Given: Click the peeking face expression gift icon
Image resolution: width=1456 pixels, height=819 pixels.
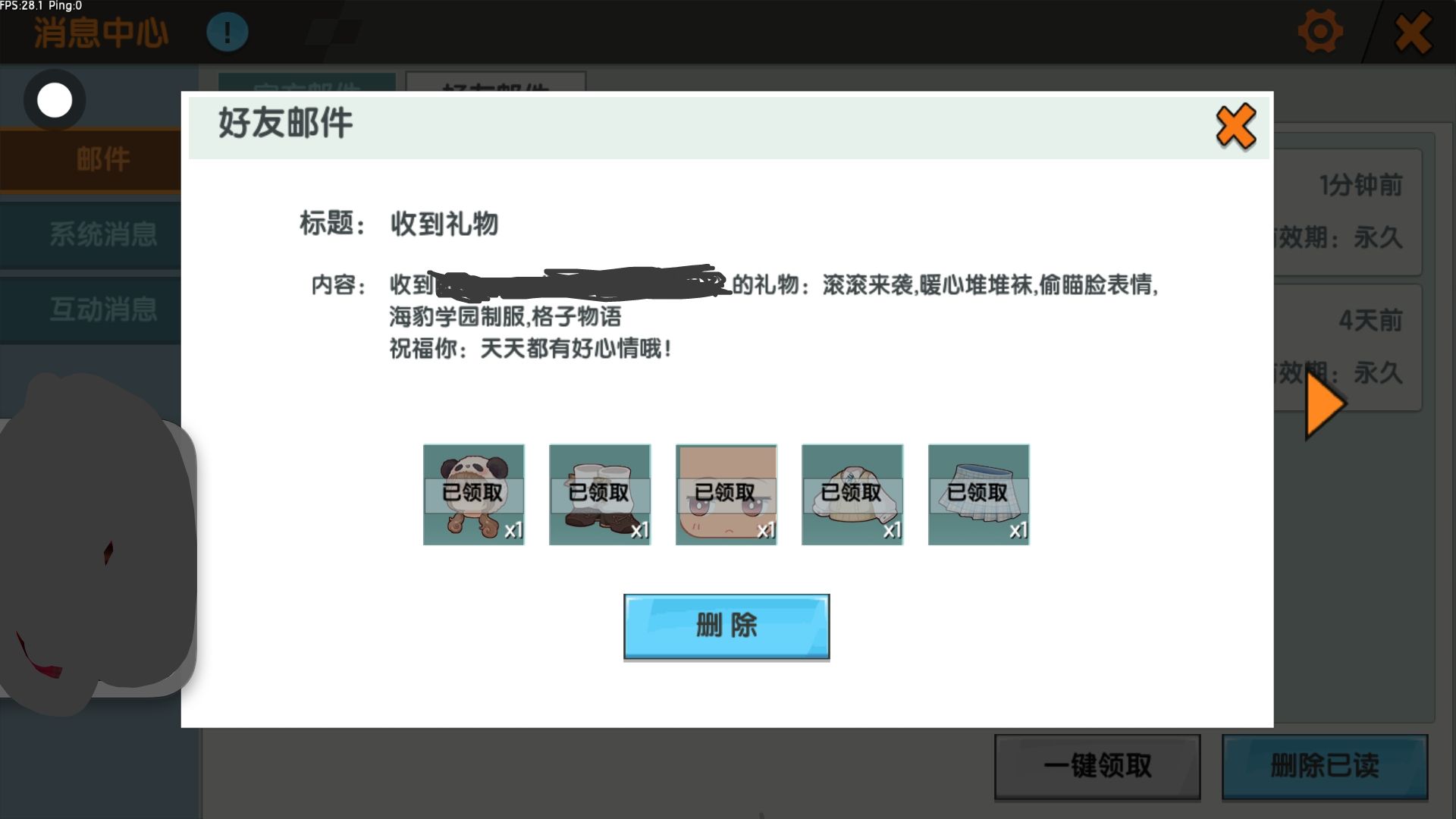Looking at the screenshot, I should tap(726, 494).
